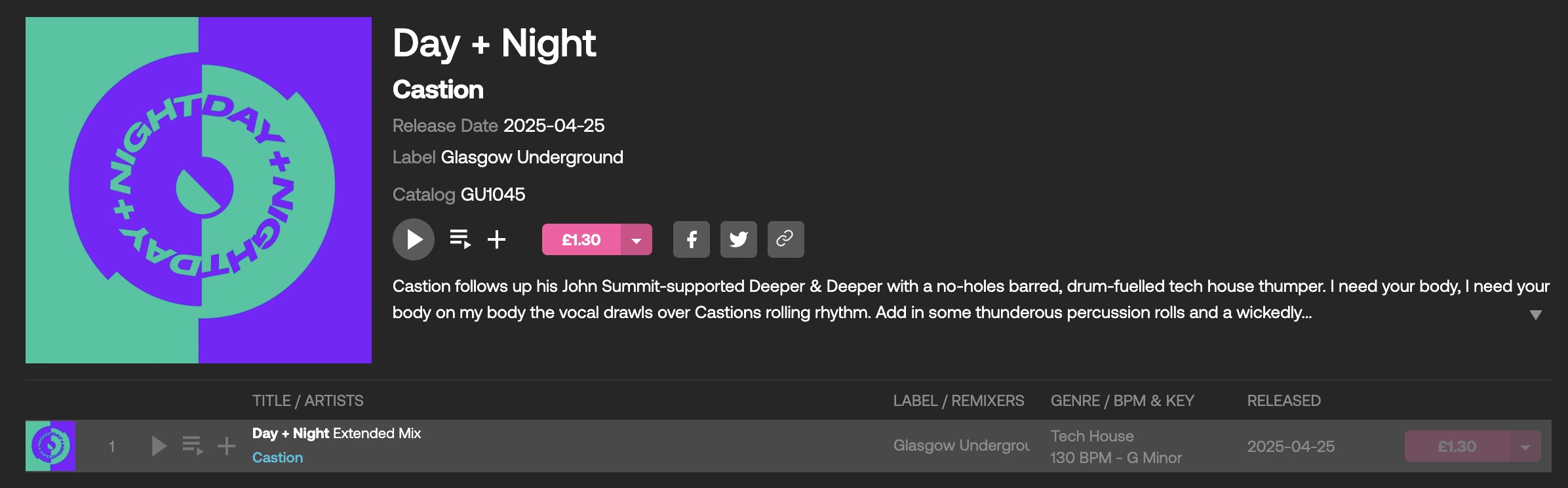Open Castion artist link in track row

278,458
